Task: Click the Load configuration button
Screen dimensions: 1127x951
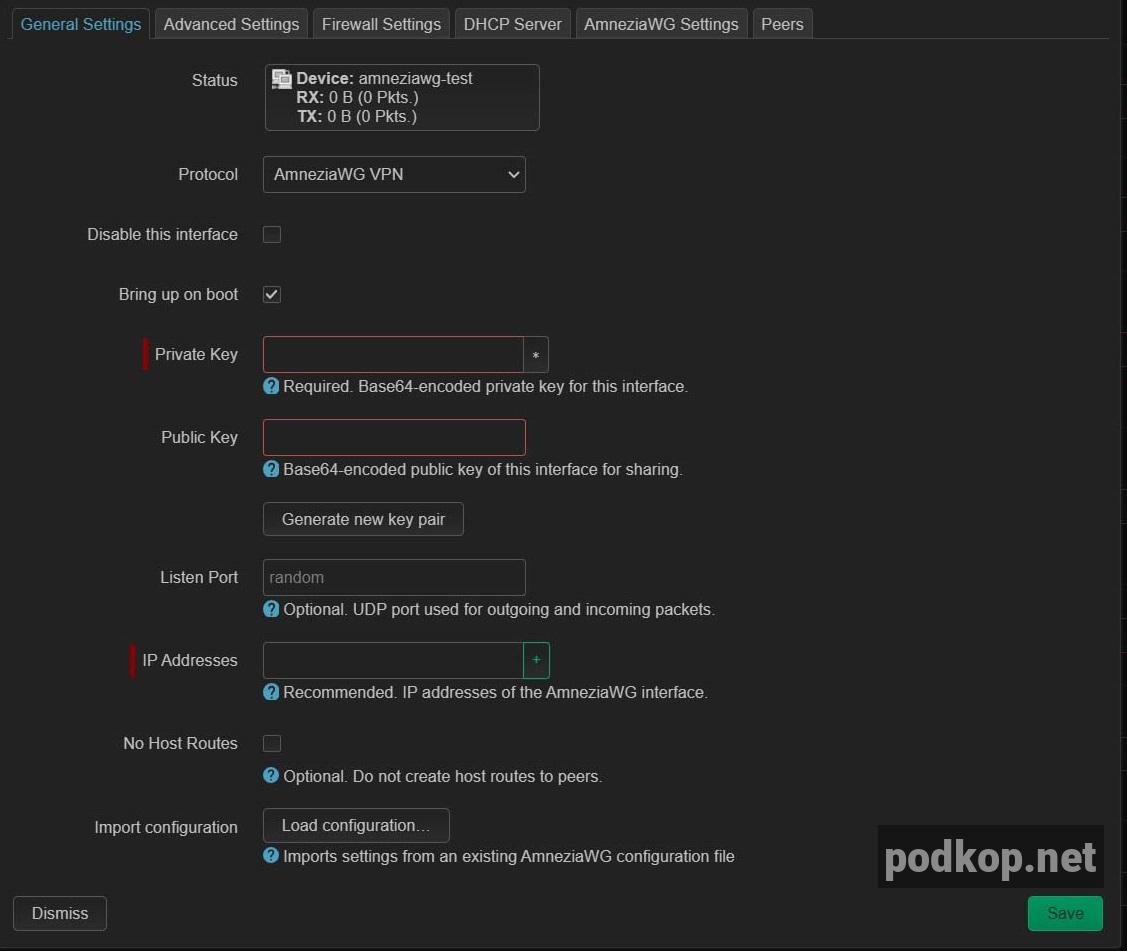Action: (x=355, y=825)
